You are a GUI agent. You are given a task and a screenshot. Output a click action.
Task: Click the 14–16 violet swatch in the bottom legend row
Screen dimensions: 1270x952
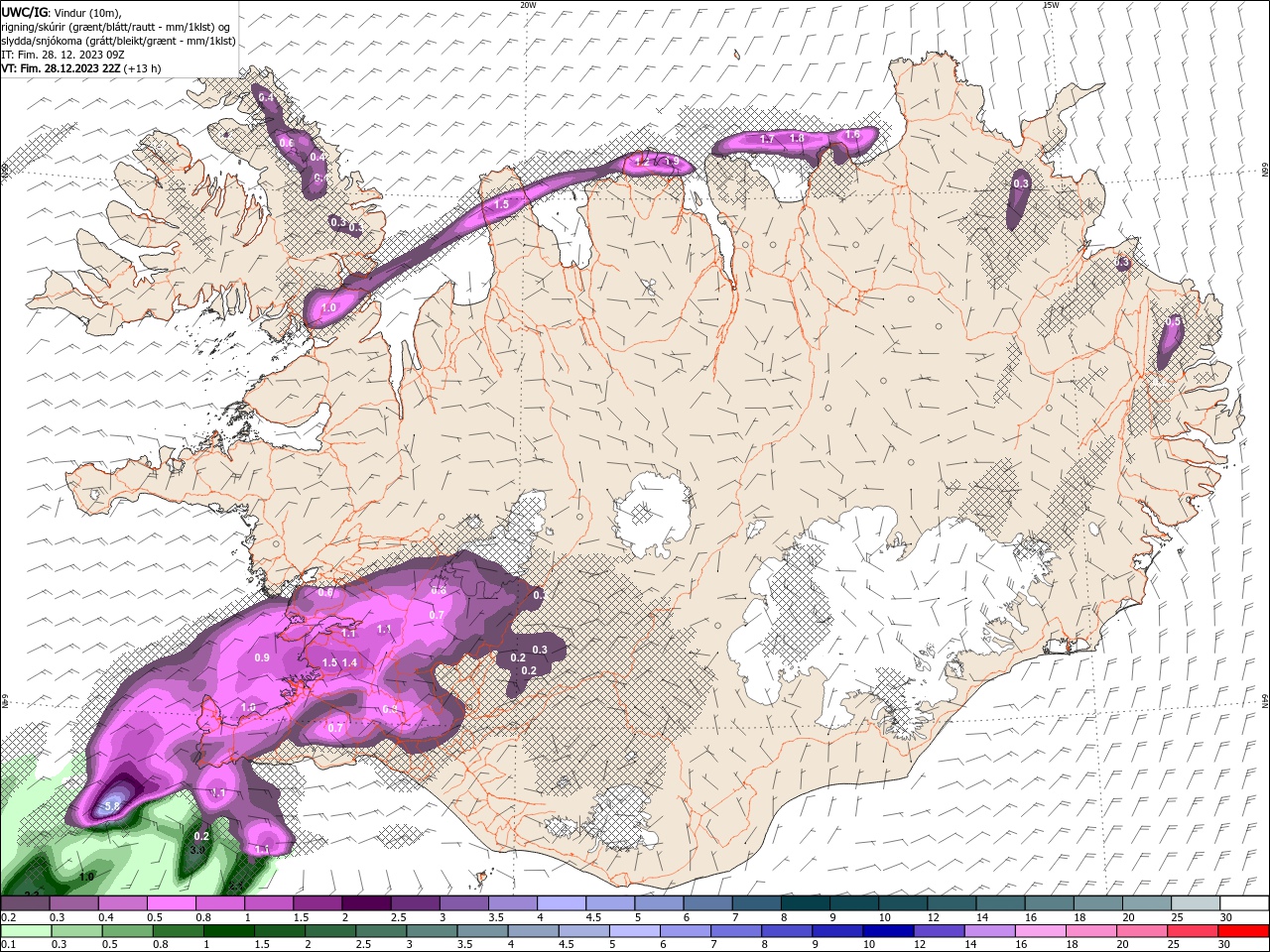[989, 931]
